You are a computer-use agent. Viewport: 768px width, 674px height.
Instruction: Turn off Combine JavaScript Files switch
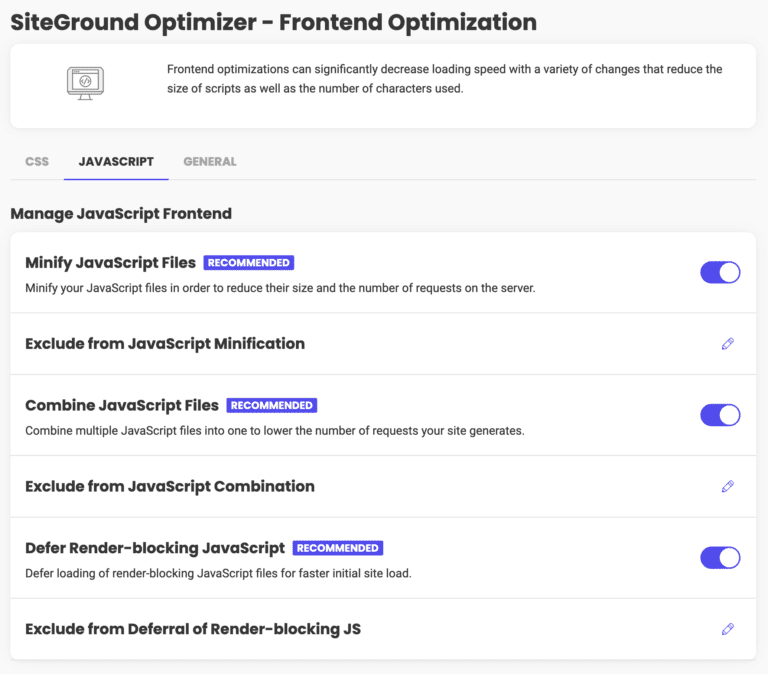(x=720, y=415)
